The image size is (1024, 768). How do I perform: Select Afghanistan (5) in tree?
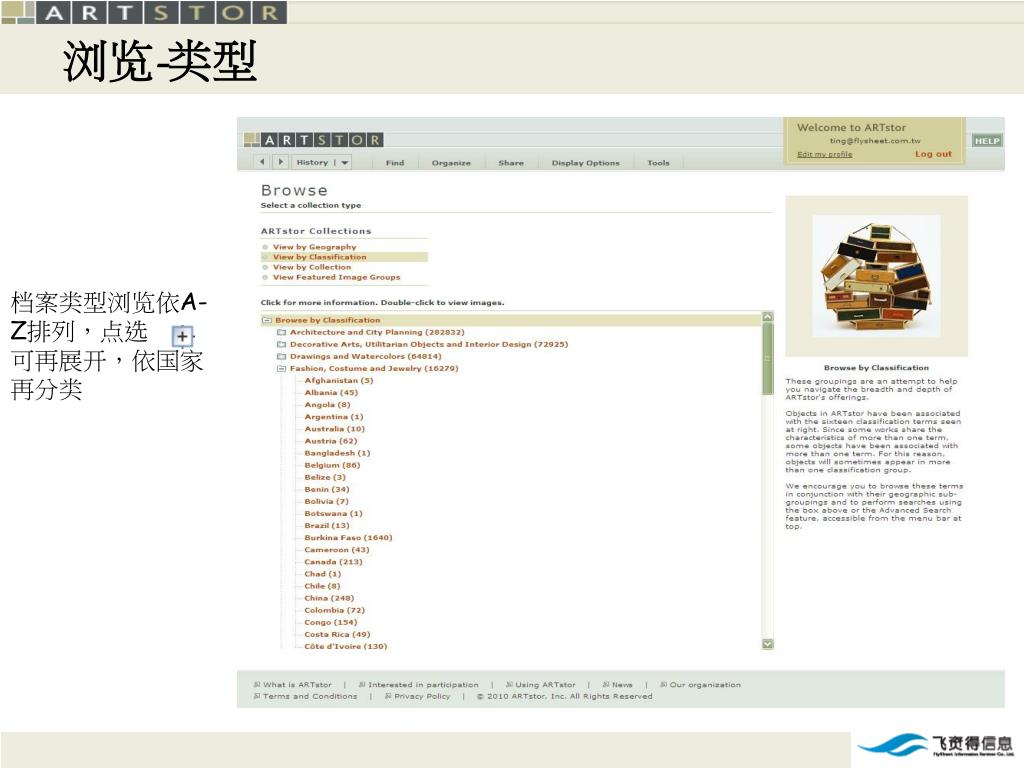click(x=338, y=381)
